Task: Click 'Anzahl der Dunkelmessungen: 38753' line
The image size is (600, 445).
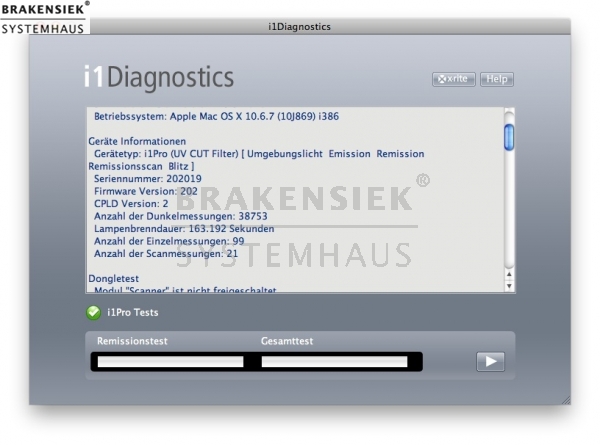Action: (181, 216)
